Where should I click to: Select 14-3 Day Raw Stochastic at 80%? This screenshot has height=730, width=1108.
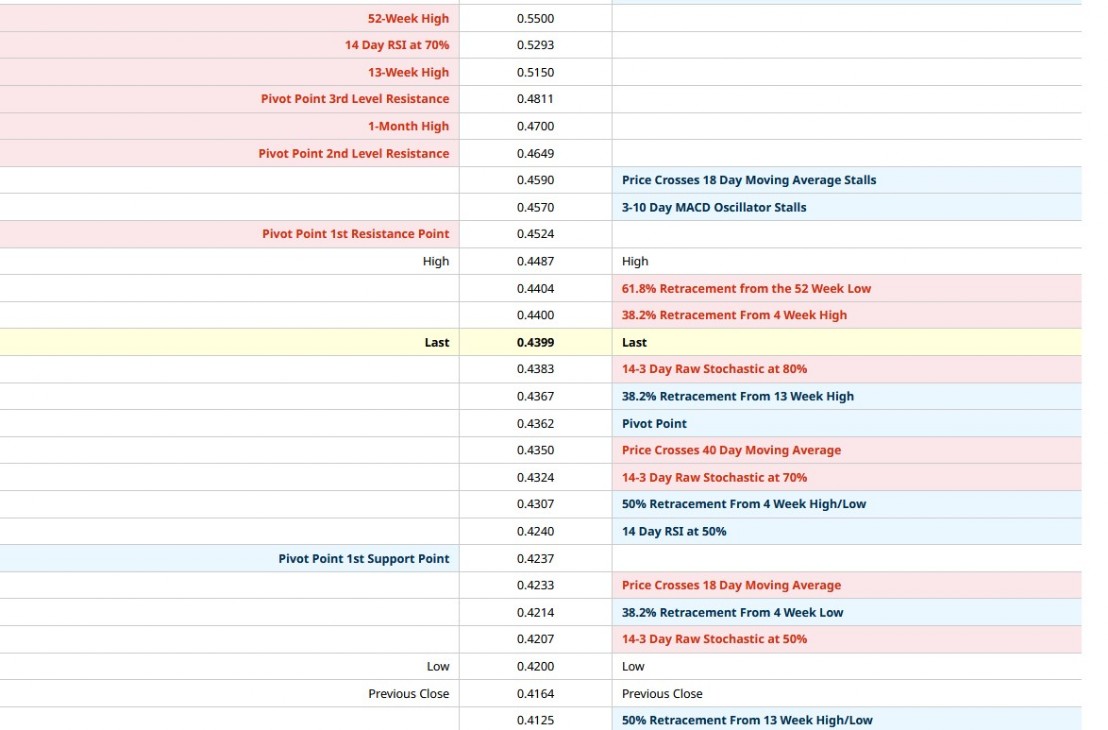click(x=714, y=369)
